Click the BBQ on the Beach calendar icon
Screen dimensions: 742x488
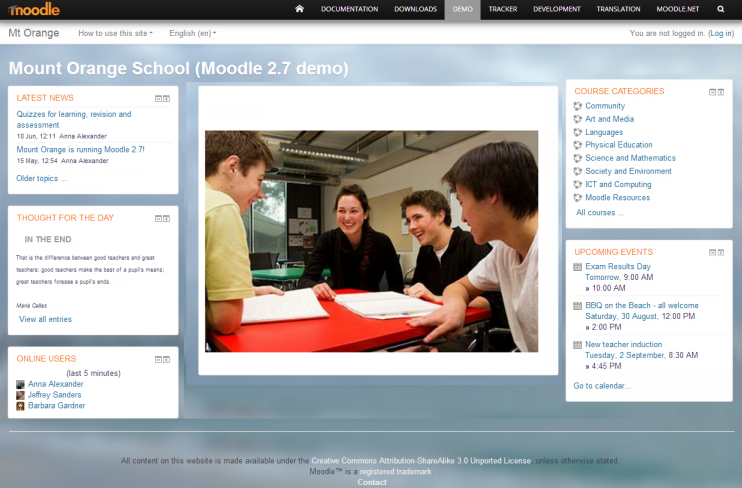577,305
